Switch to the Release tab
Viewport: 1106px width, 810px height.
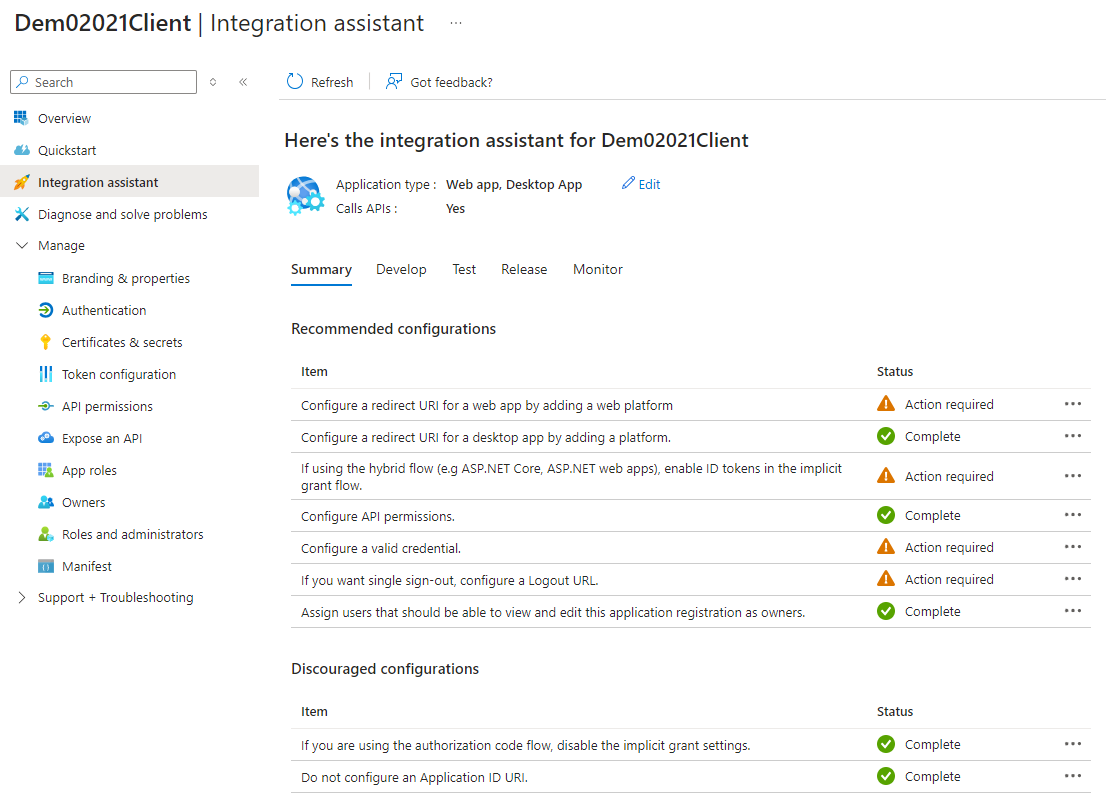pos(523,270)
